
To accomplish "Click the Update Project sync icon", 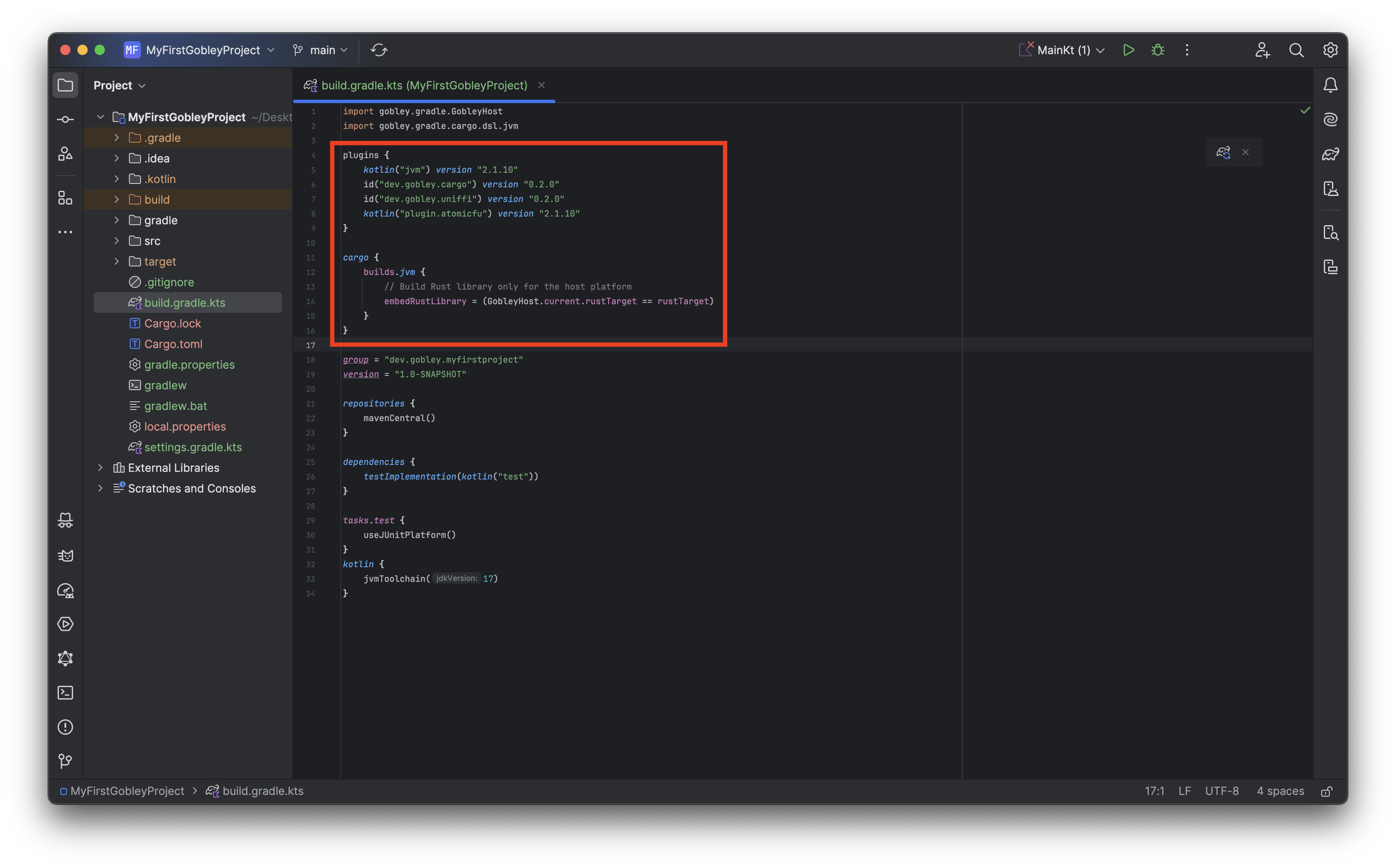I will click(379, 50).
